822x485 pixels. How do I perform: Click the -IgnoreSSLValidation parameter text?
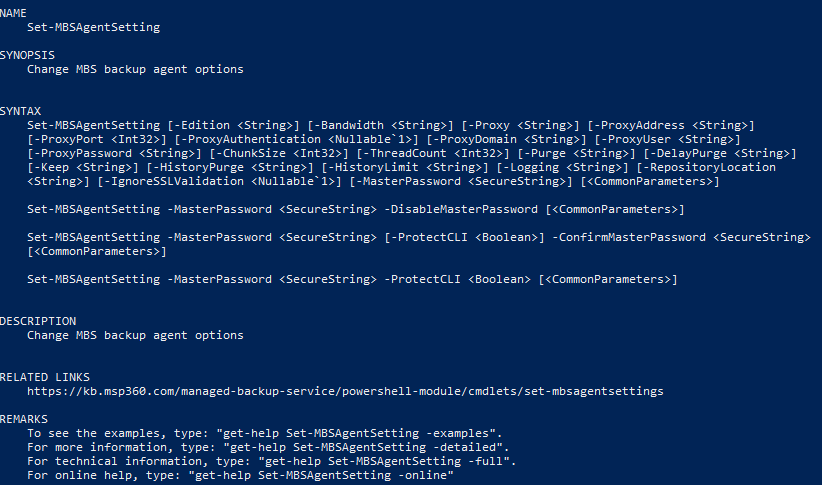pos(174,181)
